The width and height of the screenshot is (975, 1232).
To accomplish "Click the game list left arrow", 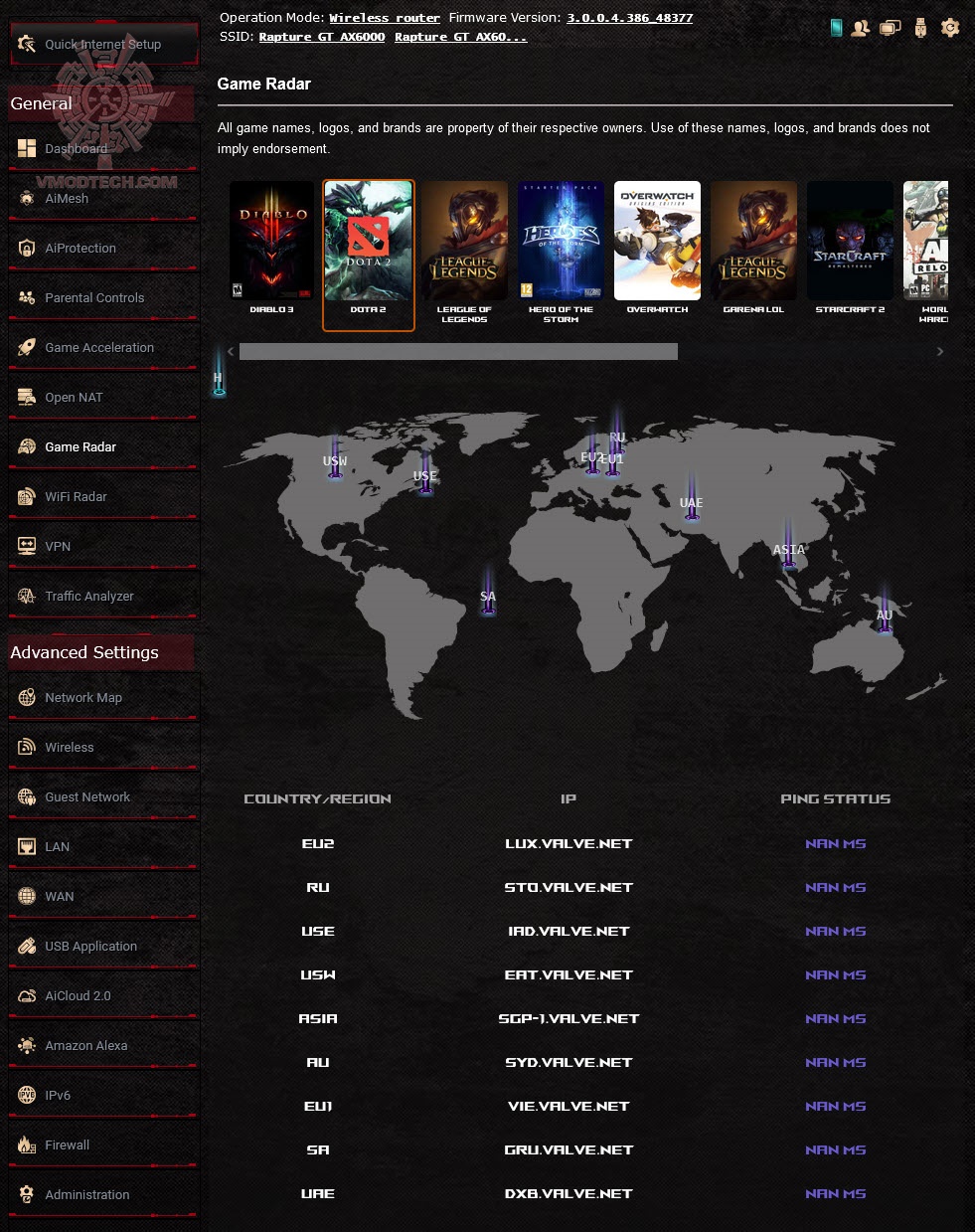I will (231, 351).
